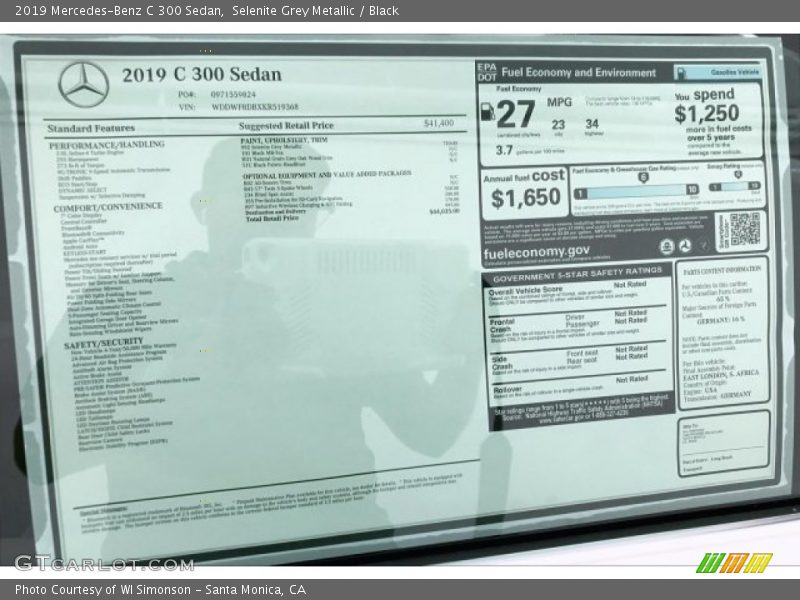Click the '2019 C 300 Sedan' heading

[x=202, y=74]
